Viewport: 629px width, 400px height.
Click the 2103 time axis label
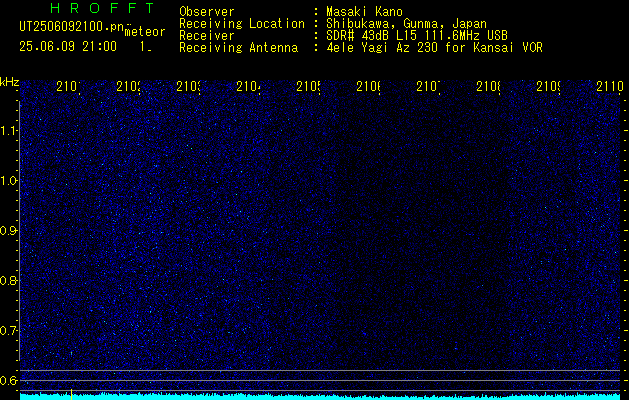[x=189, y=87]
